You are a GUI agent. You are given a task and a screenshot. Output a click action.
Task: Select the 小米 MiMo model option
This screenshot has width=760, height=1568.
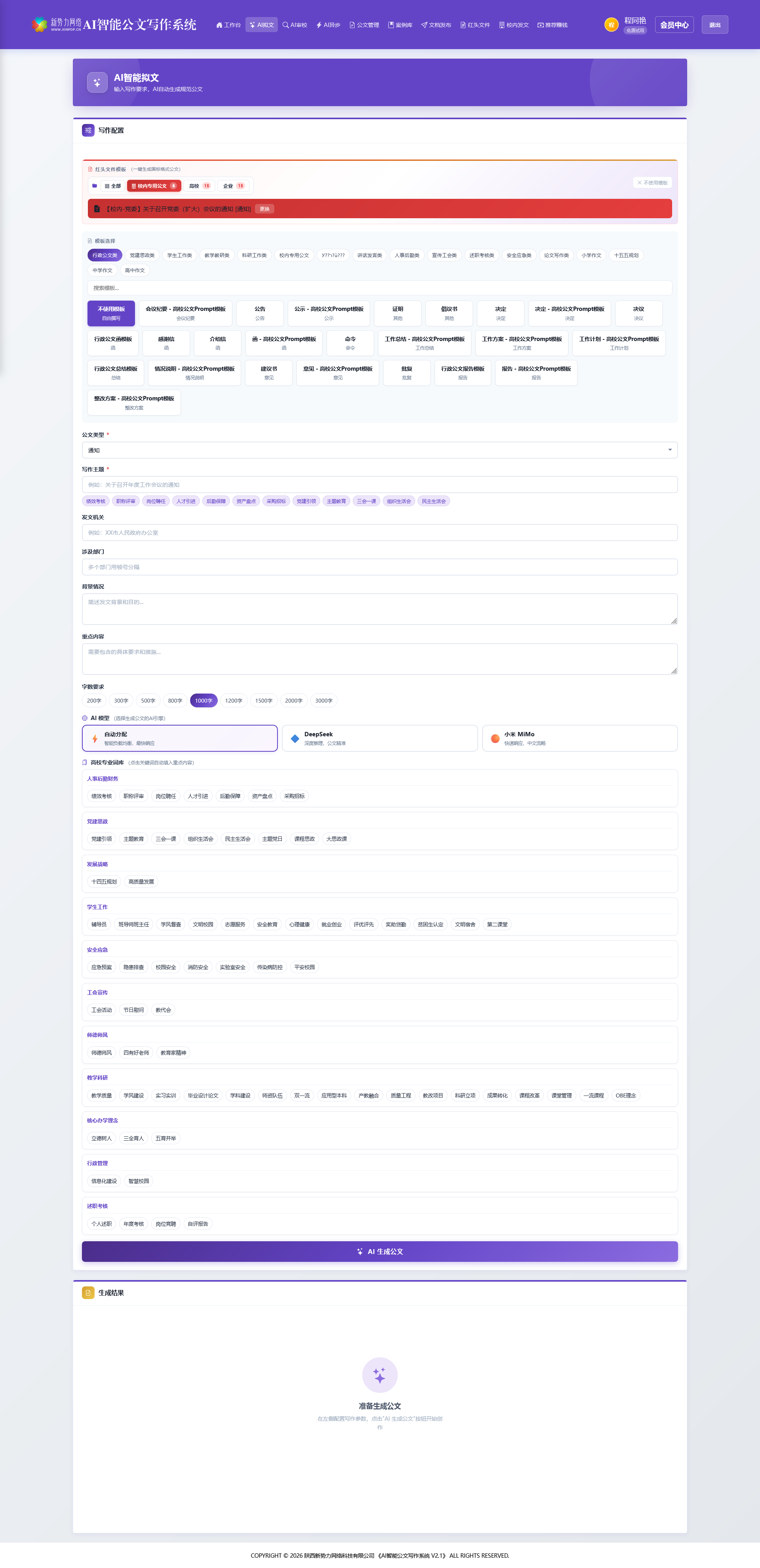pos(579,738)
